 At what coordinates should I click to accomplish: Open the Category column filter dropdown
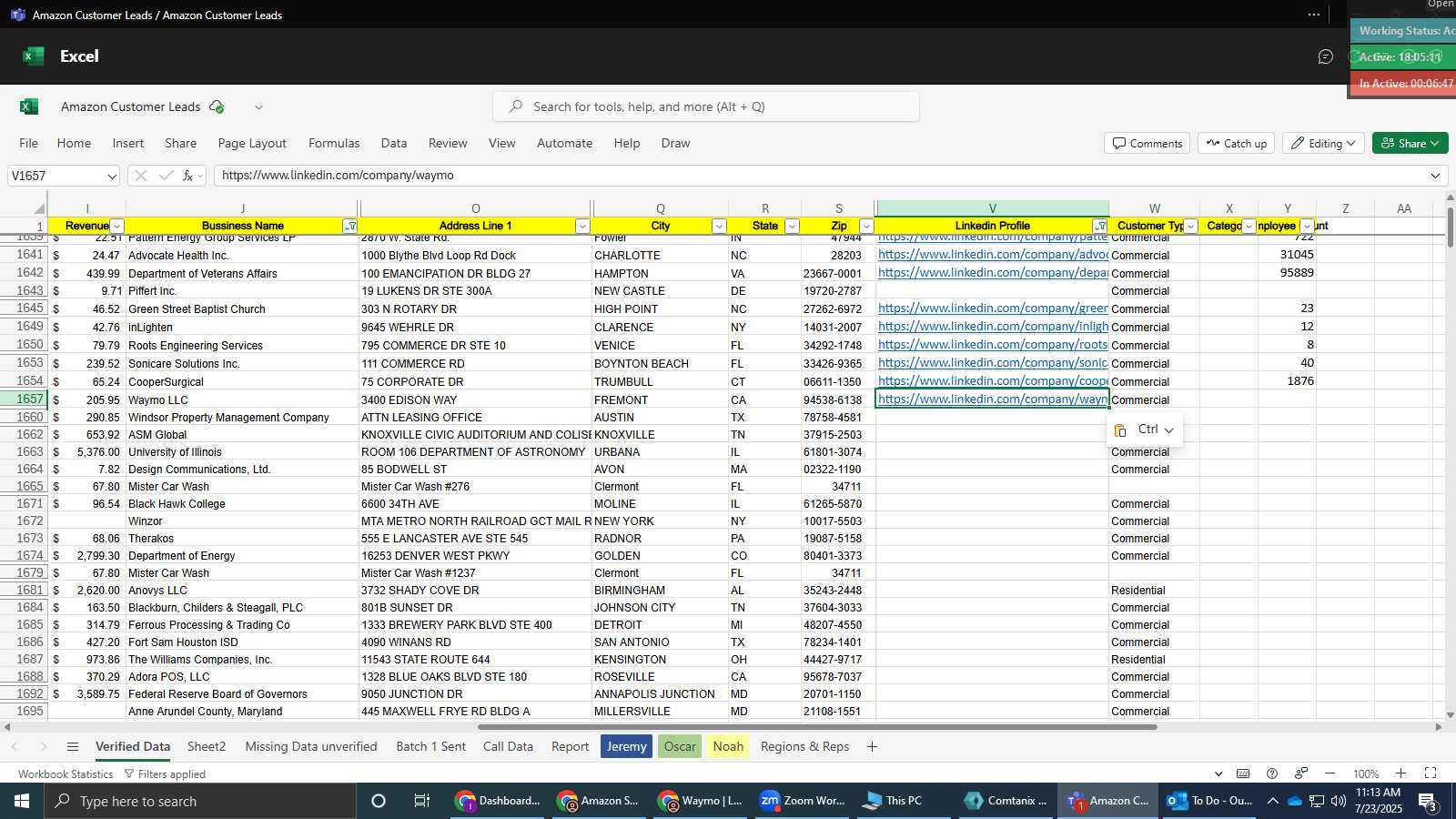(x=1249, y=226)
